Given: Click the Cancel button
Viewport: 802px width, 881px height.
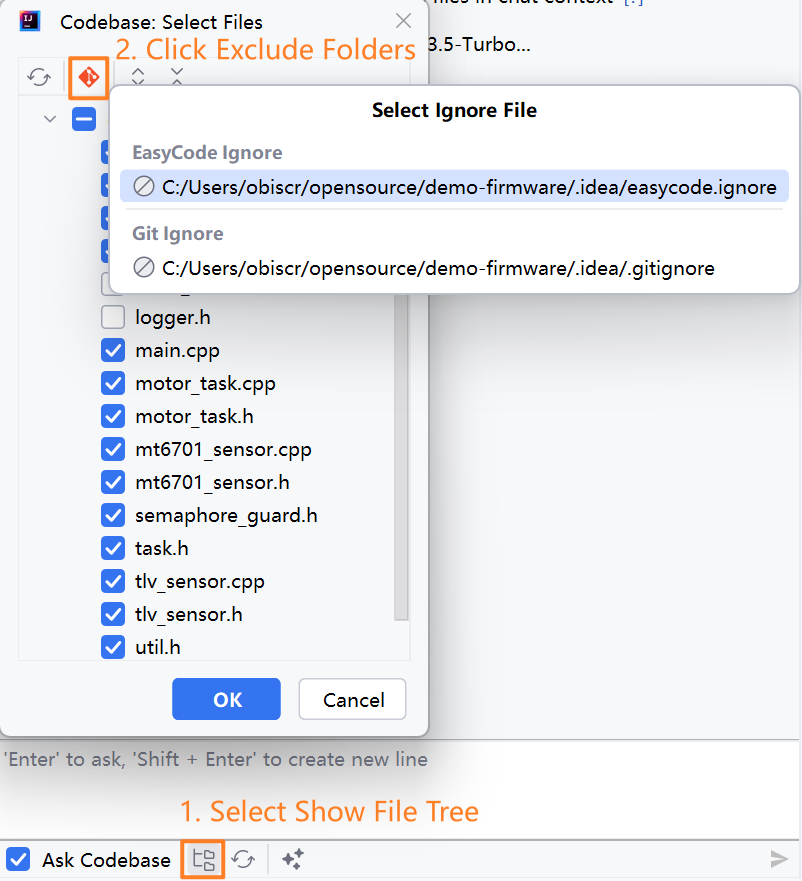Looking at the screenshot, I should click(352, 699).
